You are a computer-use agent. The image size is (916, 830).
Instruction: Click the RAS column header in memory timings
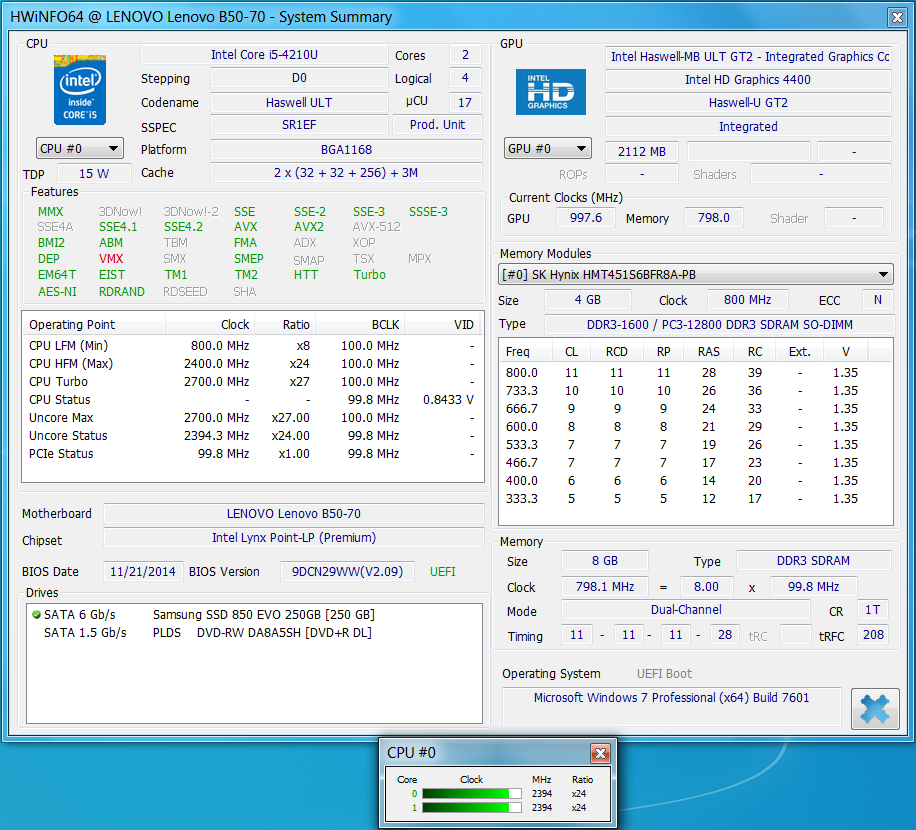[x=709, y=352]
